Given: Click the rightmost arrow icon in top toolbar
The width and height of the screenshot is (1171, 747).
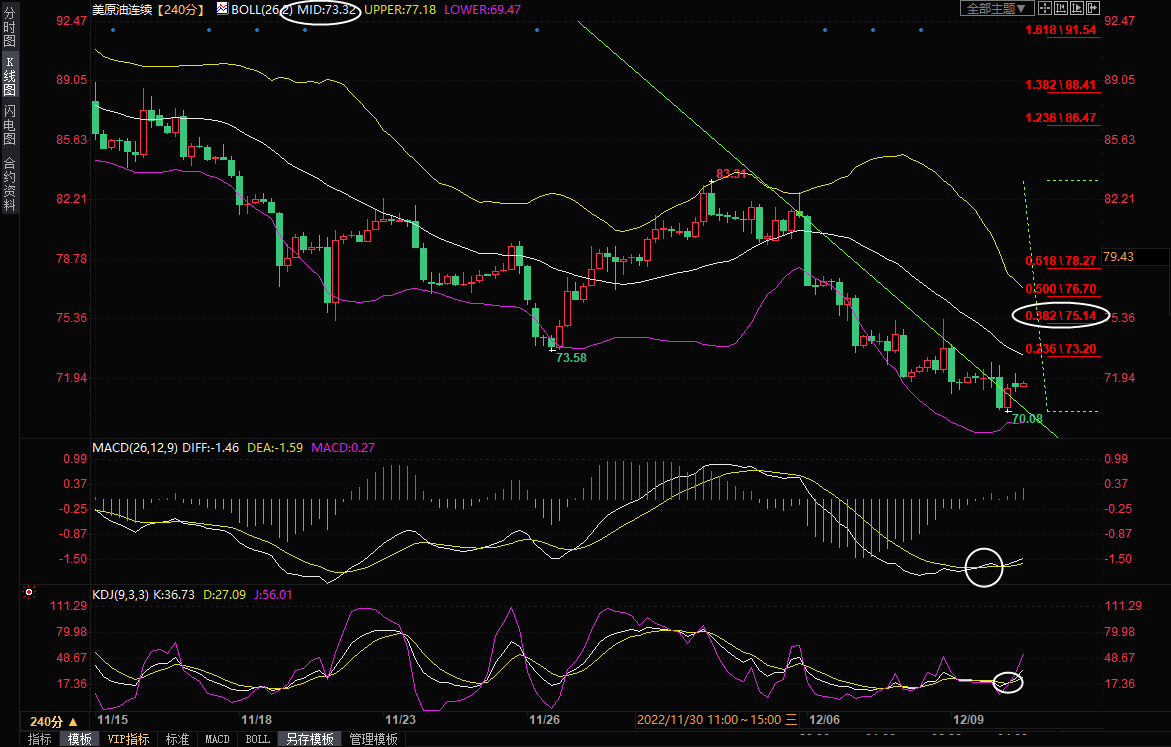Looking at the screenshot, I should pos(1093,8).
